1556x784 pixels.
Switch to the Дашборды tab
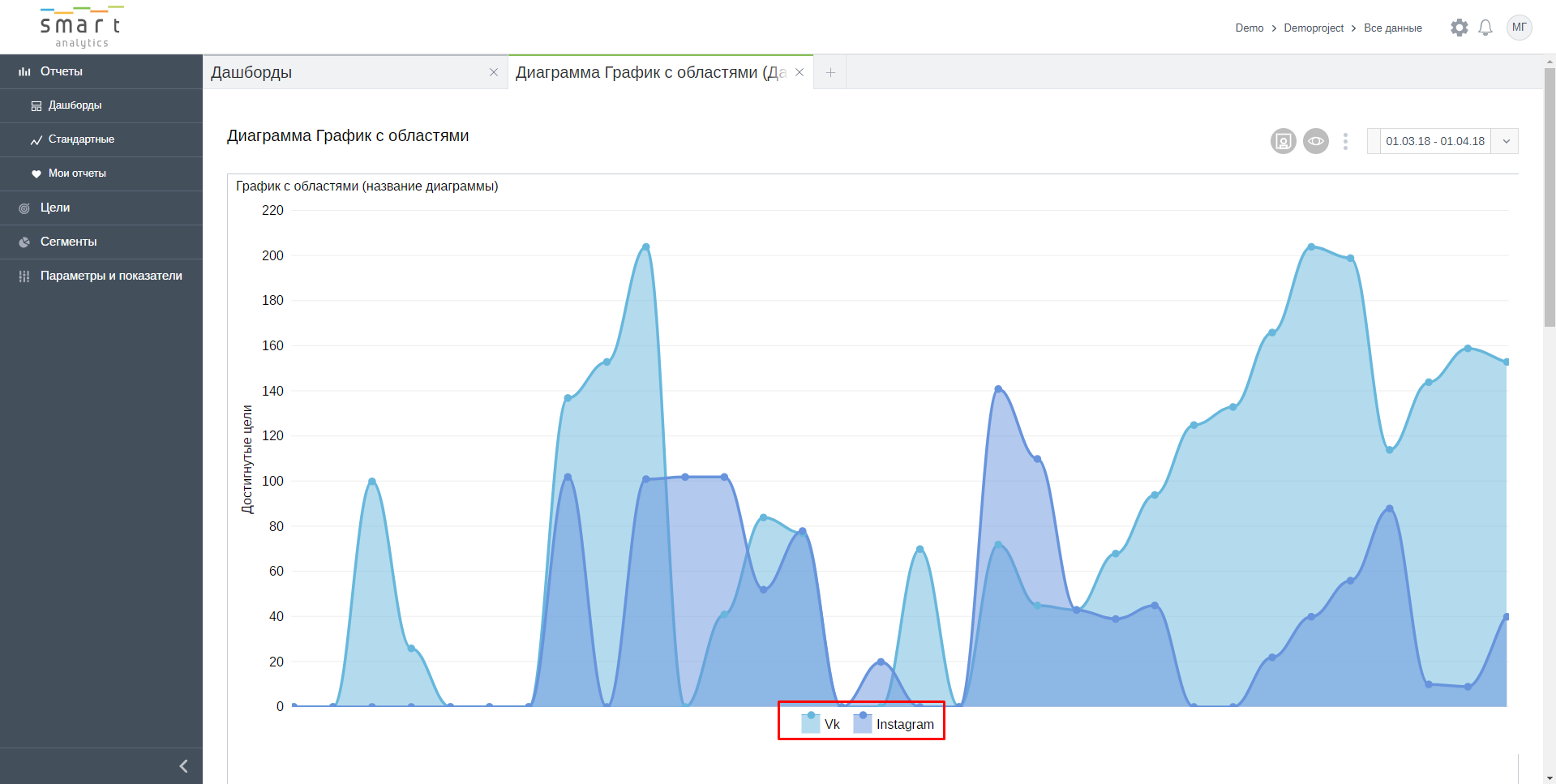point(341,72)
